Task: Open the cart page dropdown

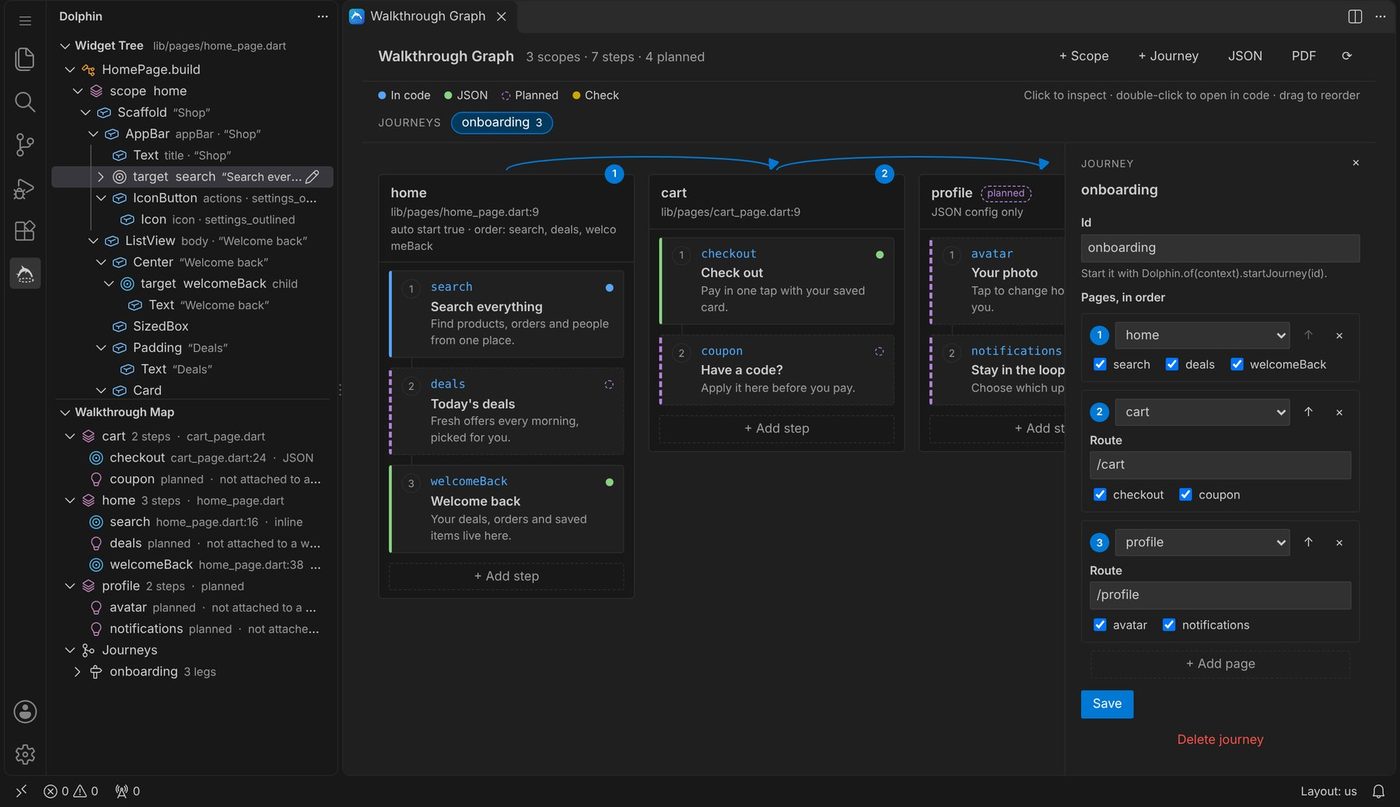Action: [x=1202, y=412]
